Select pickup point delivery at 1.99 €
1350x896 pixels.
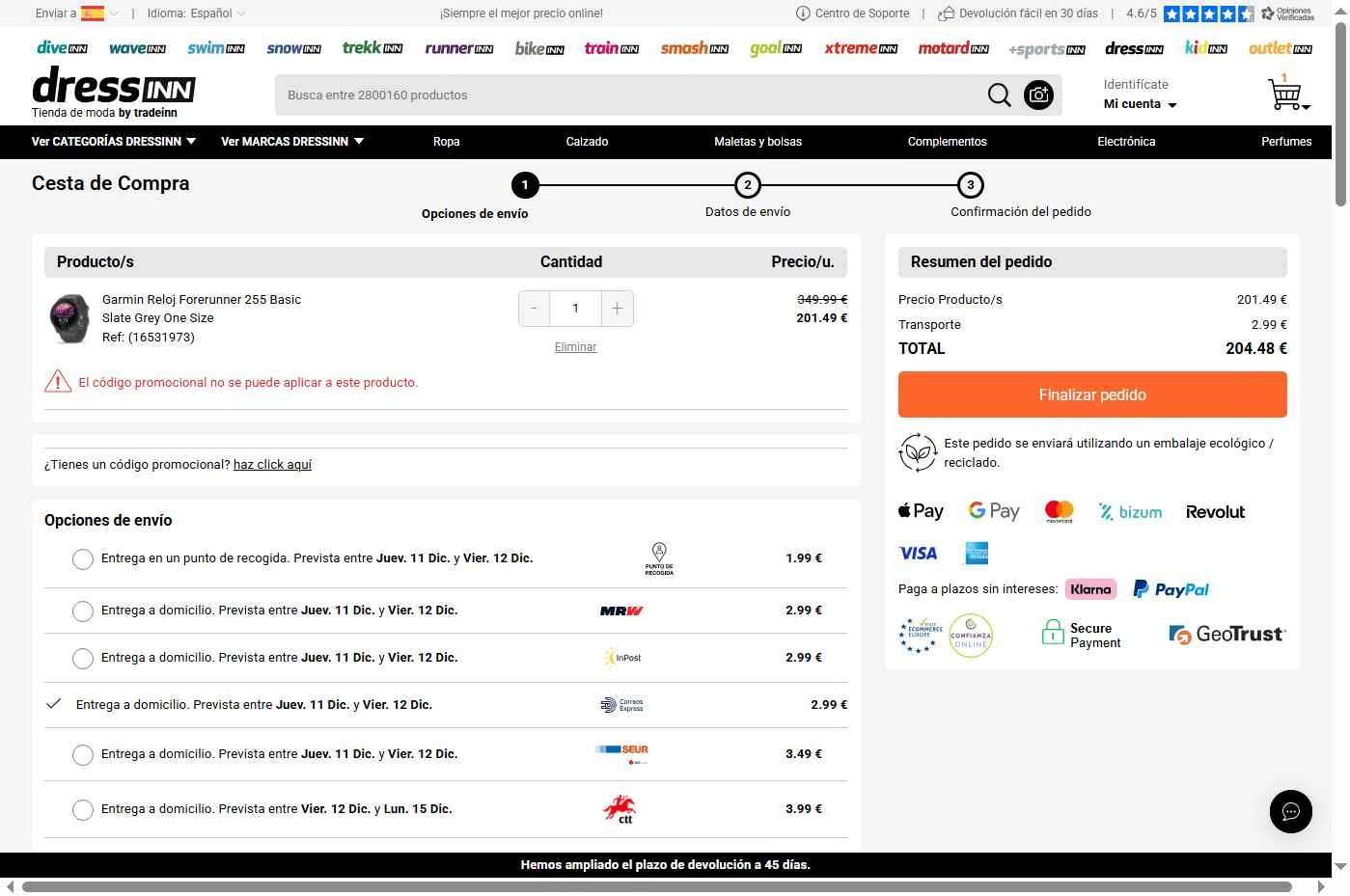83,559
